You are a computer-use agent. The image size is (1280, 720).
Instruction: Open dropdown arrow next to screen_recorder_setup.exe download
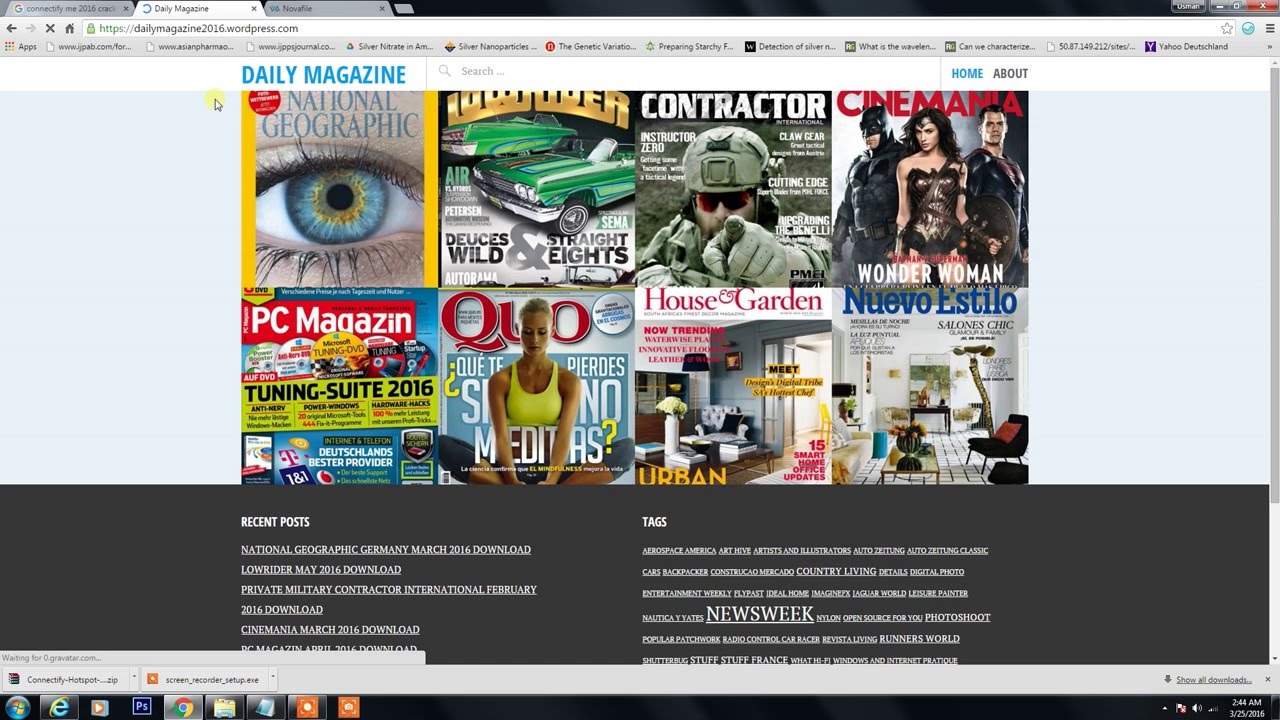(272, 679)
